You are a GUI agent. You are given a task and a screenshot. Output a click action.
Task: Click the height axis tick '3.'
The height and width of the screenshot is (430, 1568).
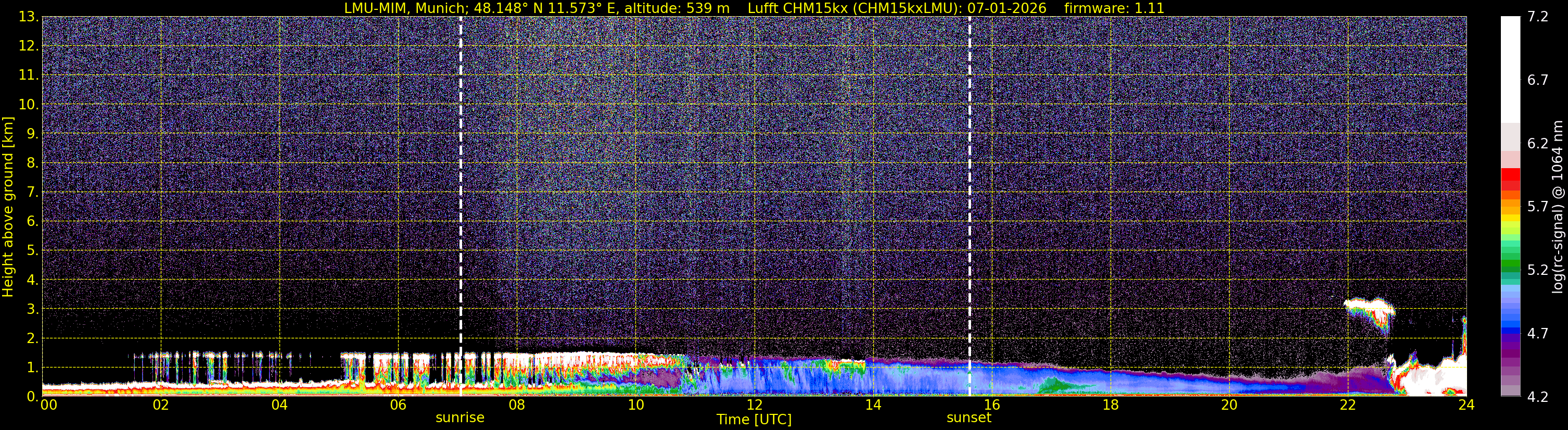[33, 309]
